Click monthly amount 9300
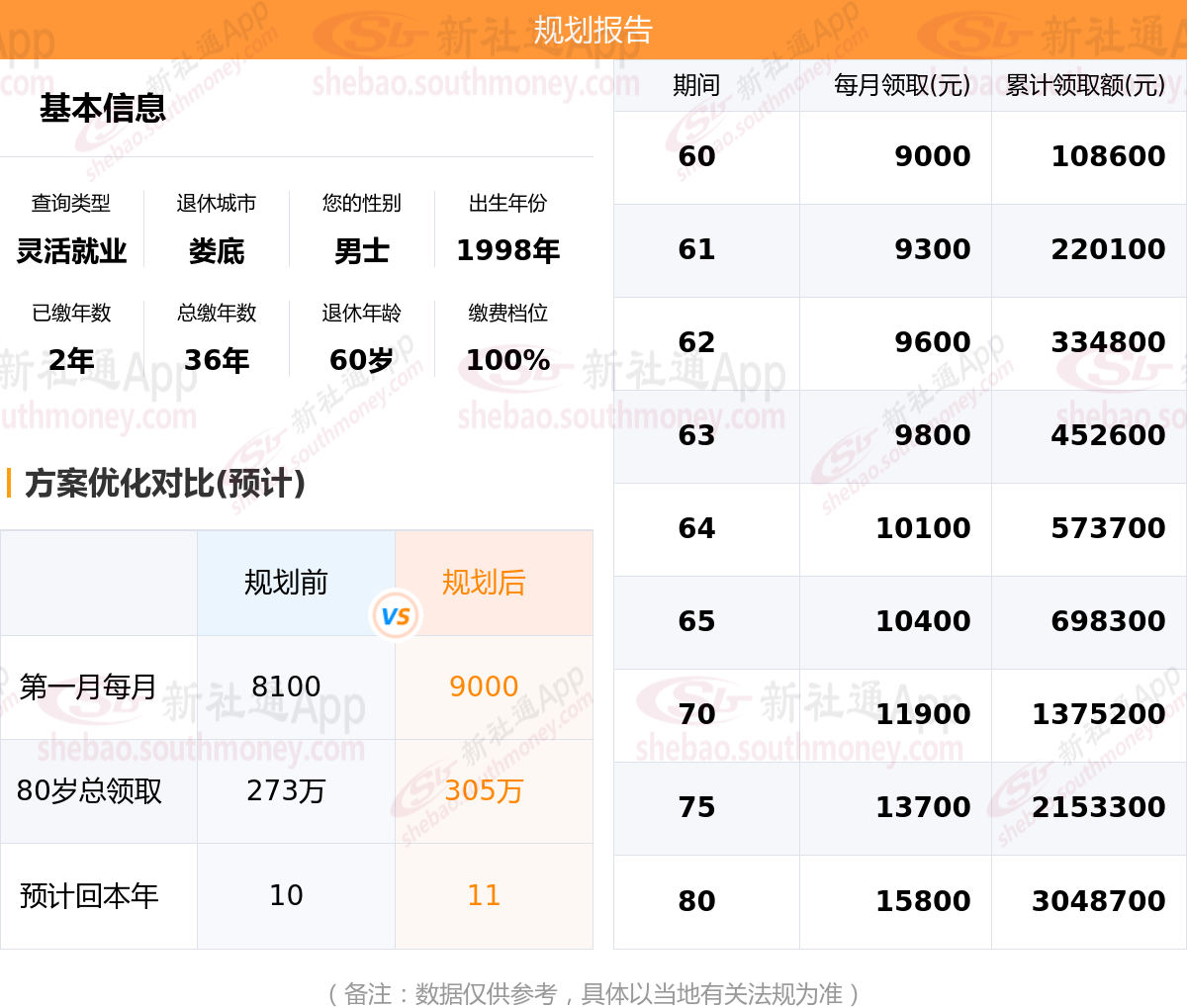The height and width of the screenshot is (1008, 1187). 933,249
